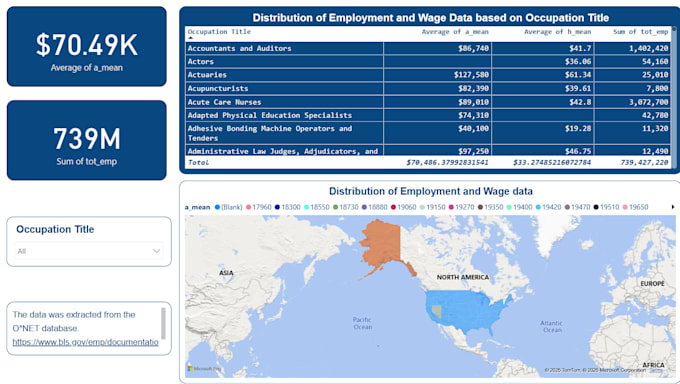Click the sort arrow under Occupation Title
The height and width of the screenshot is (384, 680).
pyautogui.click(x=190, y=38)
